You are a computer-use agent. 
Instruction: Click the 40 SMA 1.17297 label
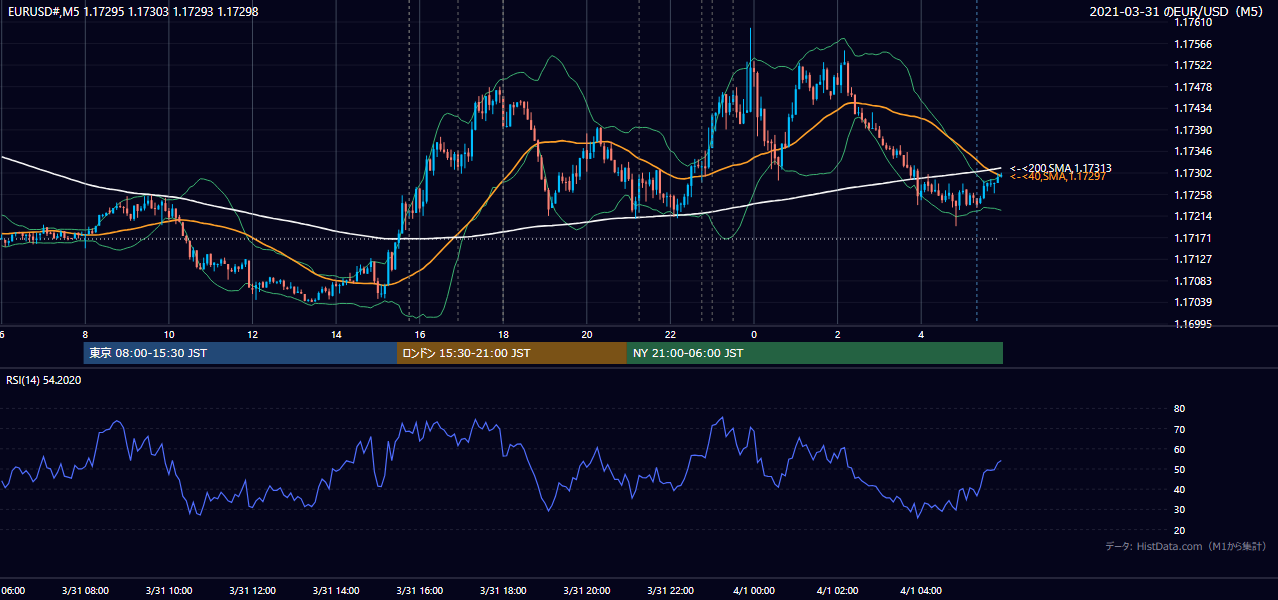point(1058,176)
